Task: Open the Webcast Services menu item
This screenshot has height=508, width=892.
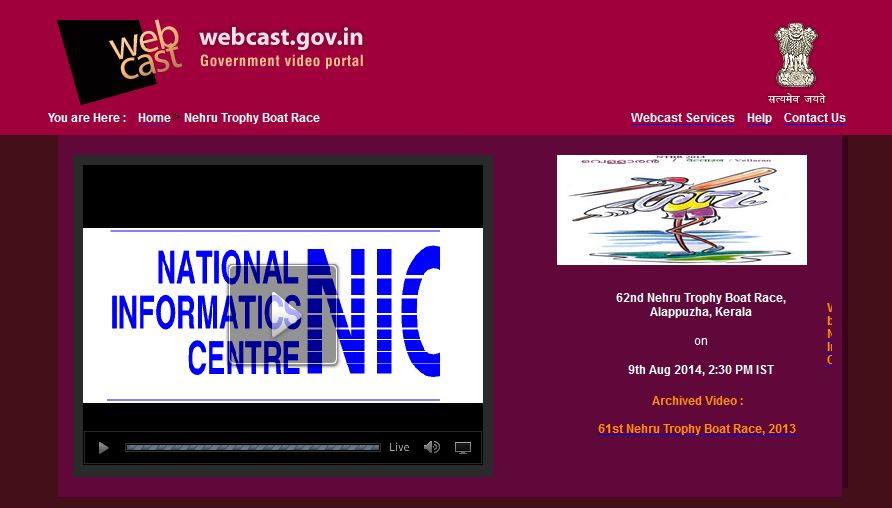Action: coord(682,118)
